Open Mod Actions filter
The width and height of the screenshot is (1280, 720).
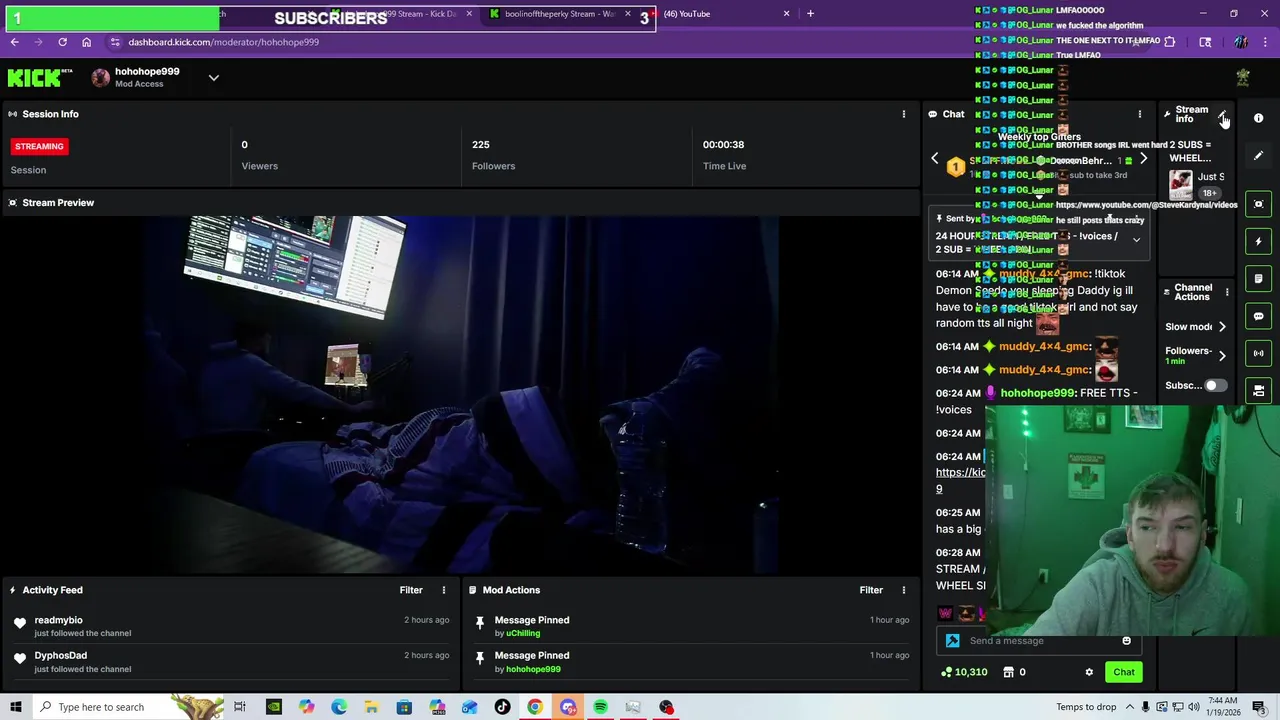coord(871,590)
